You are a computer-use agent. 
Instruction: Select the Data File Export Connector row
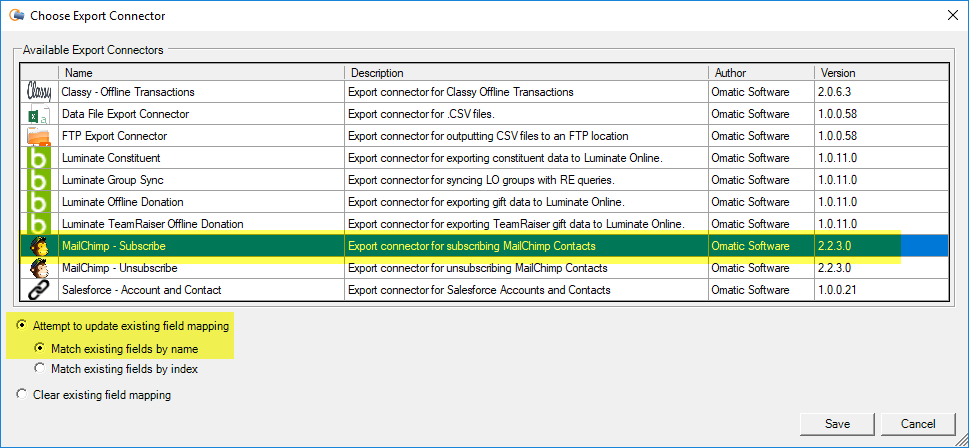(484, 114)
